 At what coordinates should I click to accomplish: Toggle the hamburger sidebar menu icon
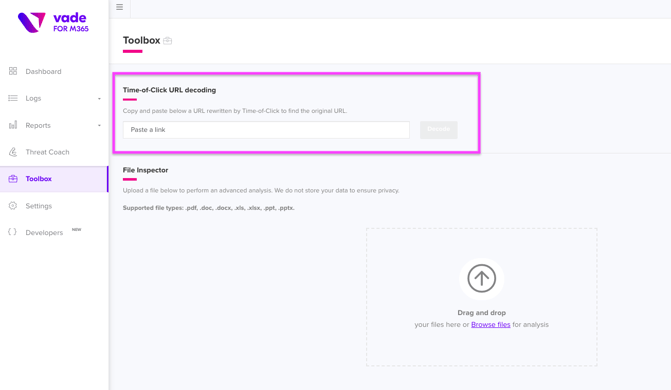(x=119, y=7)
